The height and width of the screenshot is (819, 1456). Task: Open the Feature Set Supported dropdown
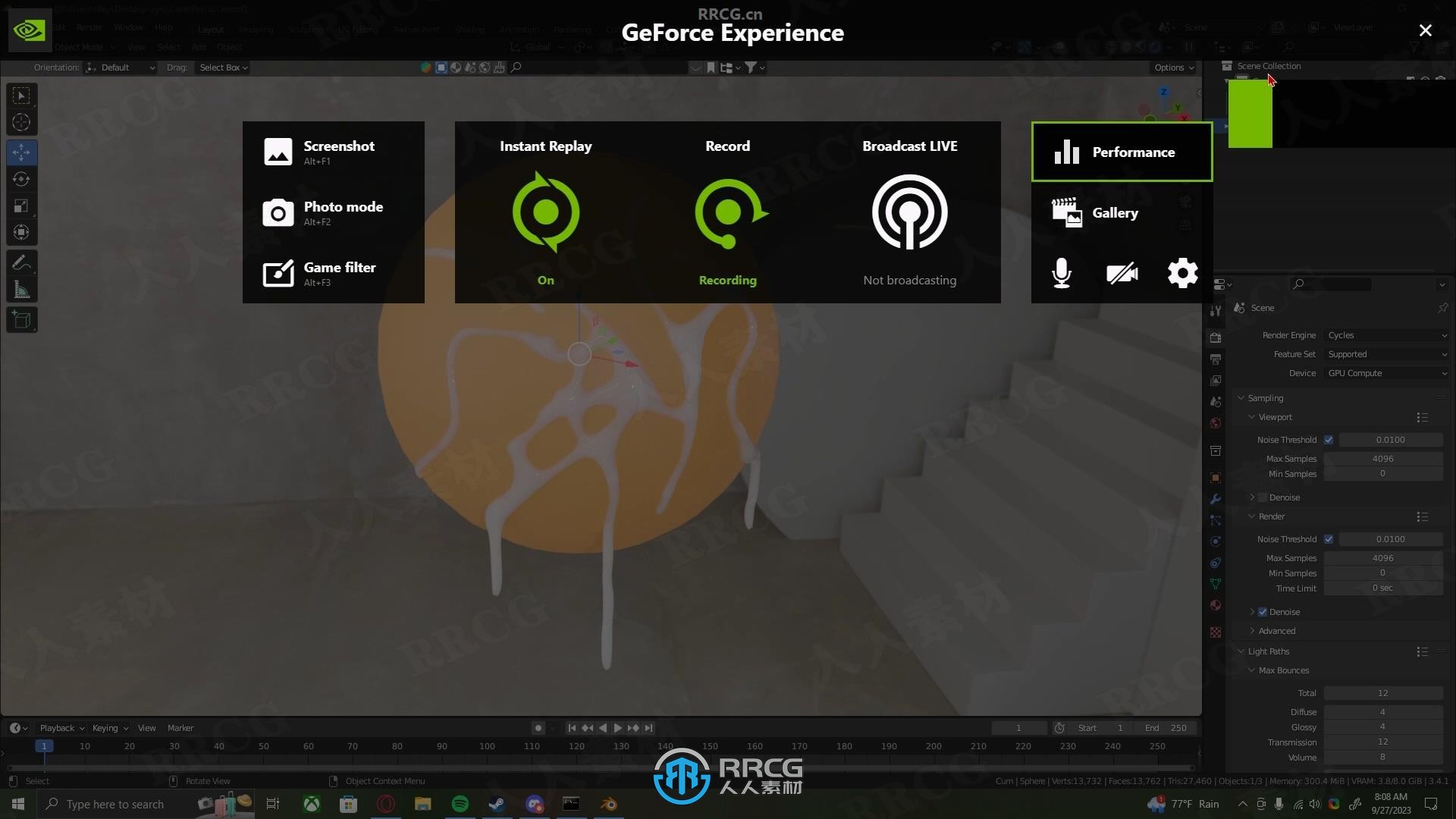click(1386, 354)
